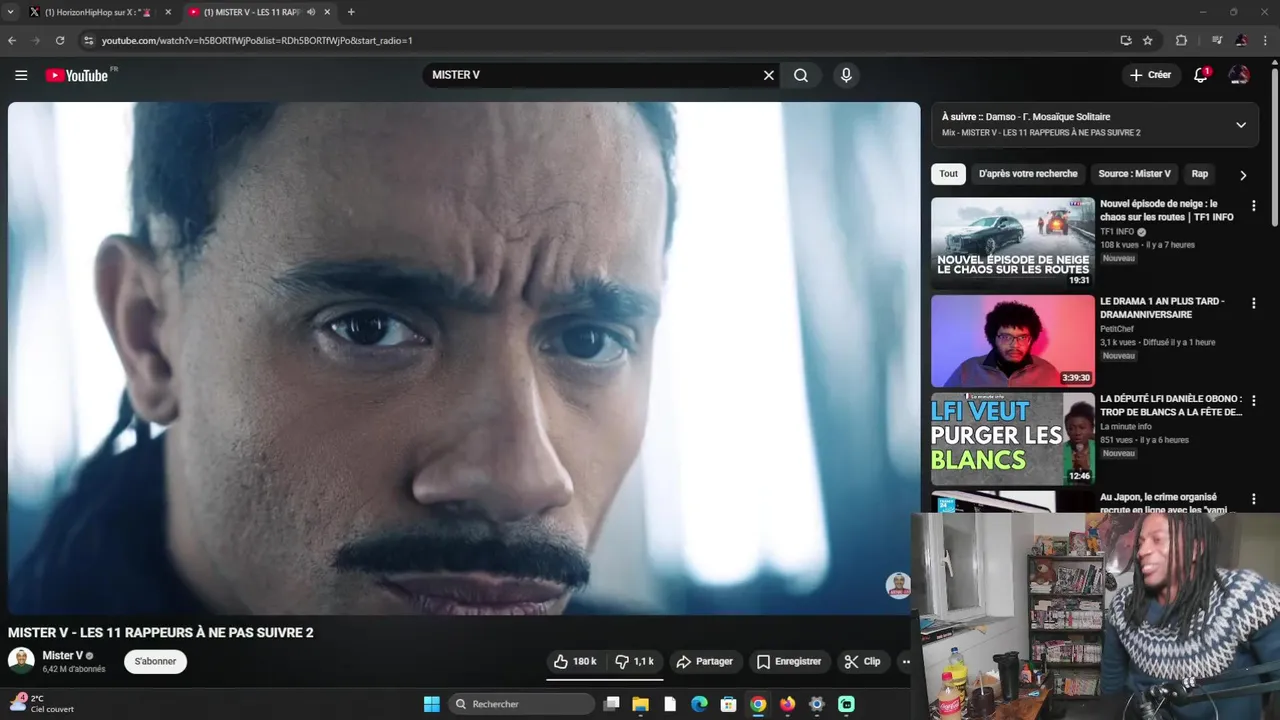Viewport: 1280px width, 720px height.
Task: Open options for the Au Japon crime video
Action: pos(1253,499)
